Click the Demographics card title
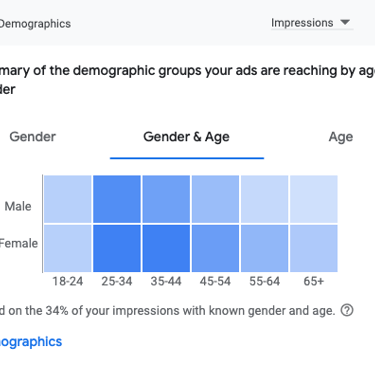This screenshot has width=375, height=366. (35, 24)
